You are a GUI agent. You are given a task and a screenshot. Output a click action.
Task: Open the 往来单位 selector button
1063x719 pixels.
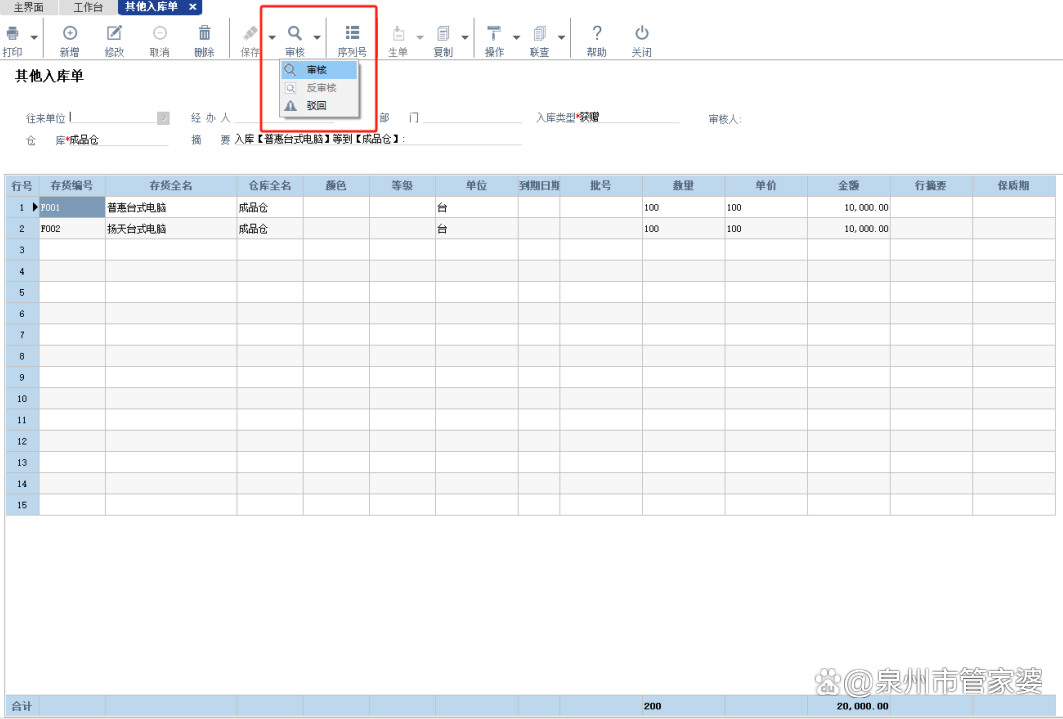coord(163,118)
